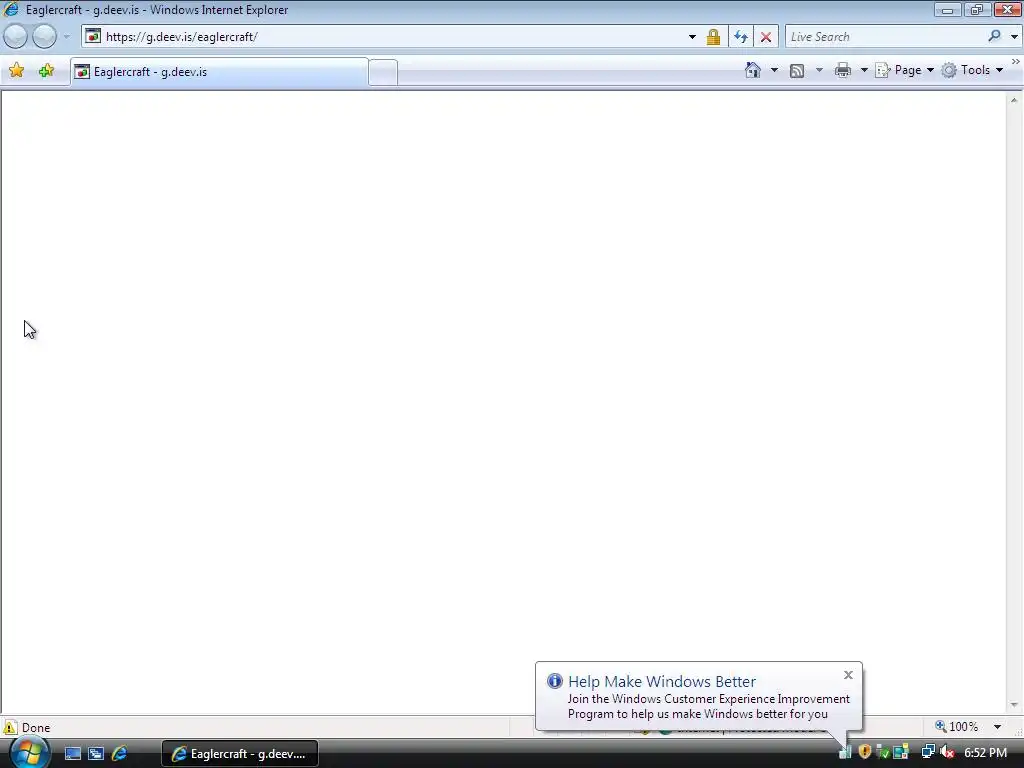Click the status bar warning icon
The height and width of the screenshot is (768, 1024).
(10, 728)
